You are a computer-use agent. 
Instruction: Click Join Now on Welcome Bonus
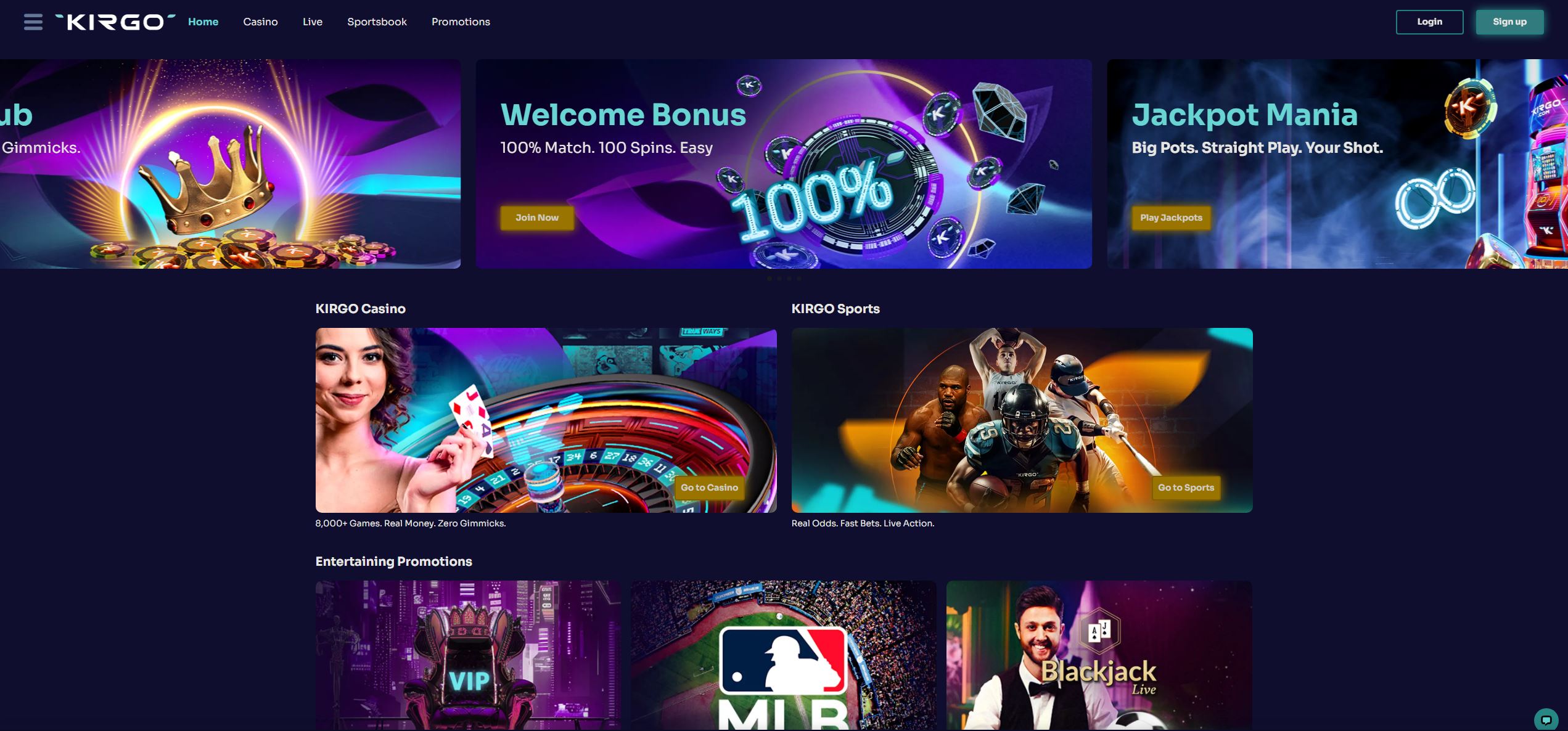(537, 218)
